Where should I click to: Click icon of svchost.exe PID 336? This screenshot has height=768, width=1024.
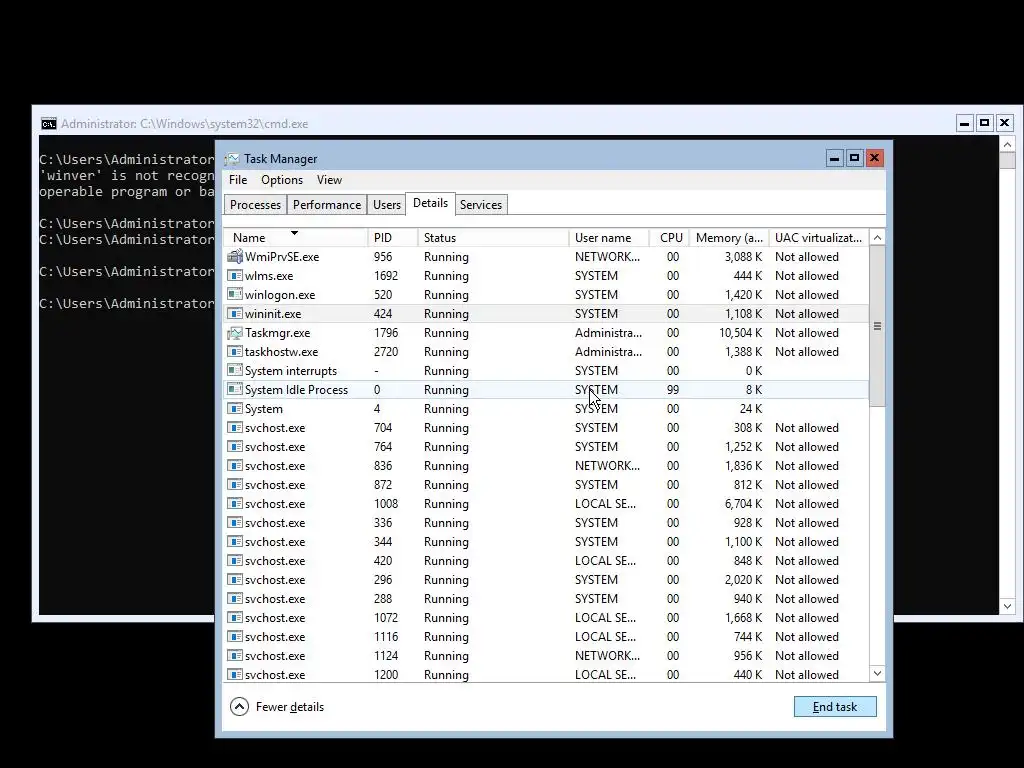(x=234, y=522)
